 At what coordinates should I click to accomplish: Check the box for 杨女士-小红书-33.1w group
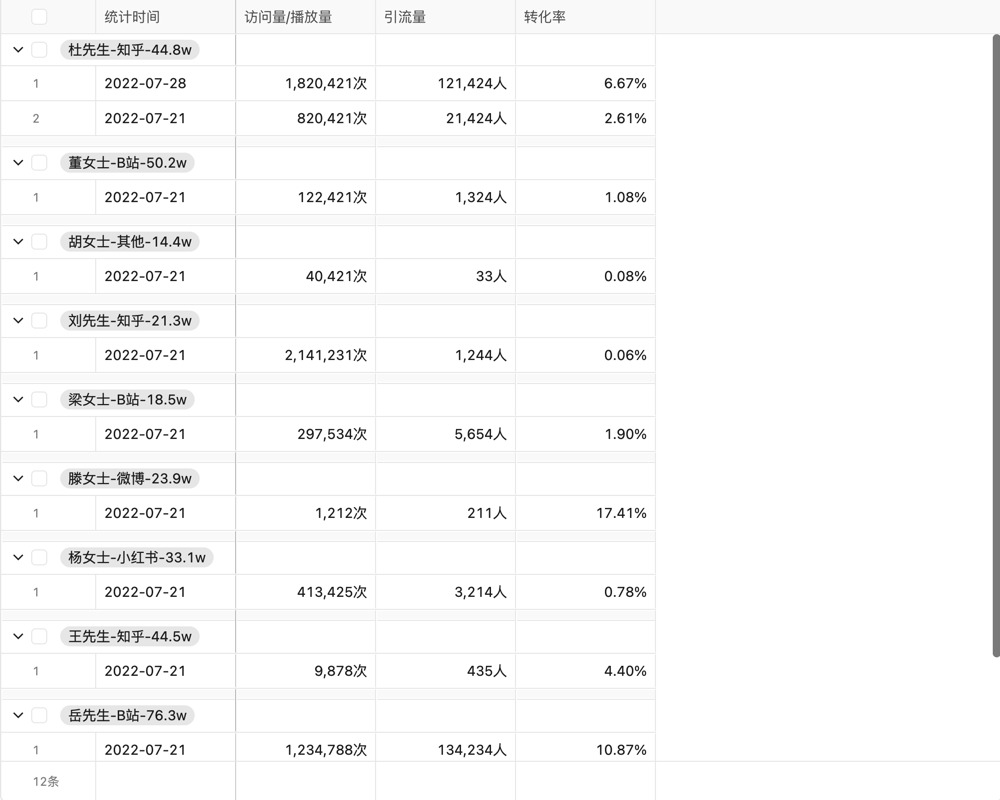(39, 557)
